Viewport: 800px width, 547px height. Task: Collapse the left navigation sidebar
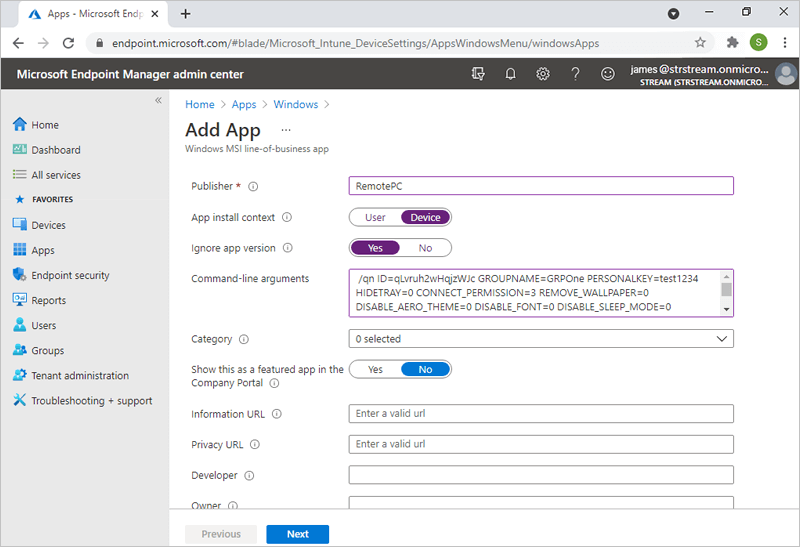[158, 100]
